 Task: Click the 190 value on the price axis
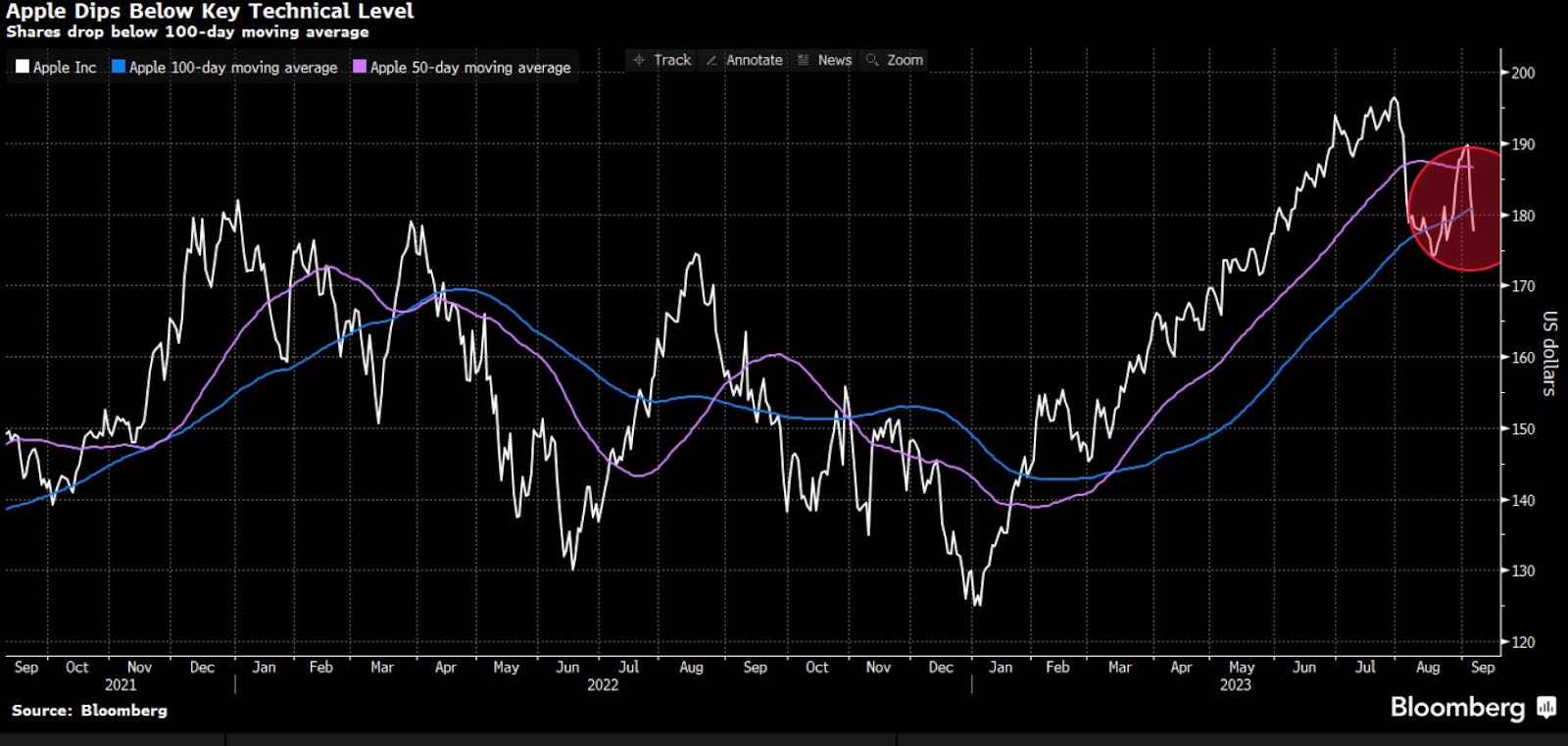click(1523, 144)
